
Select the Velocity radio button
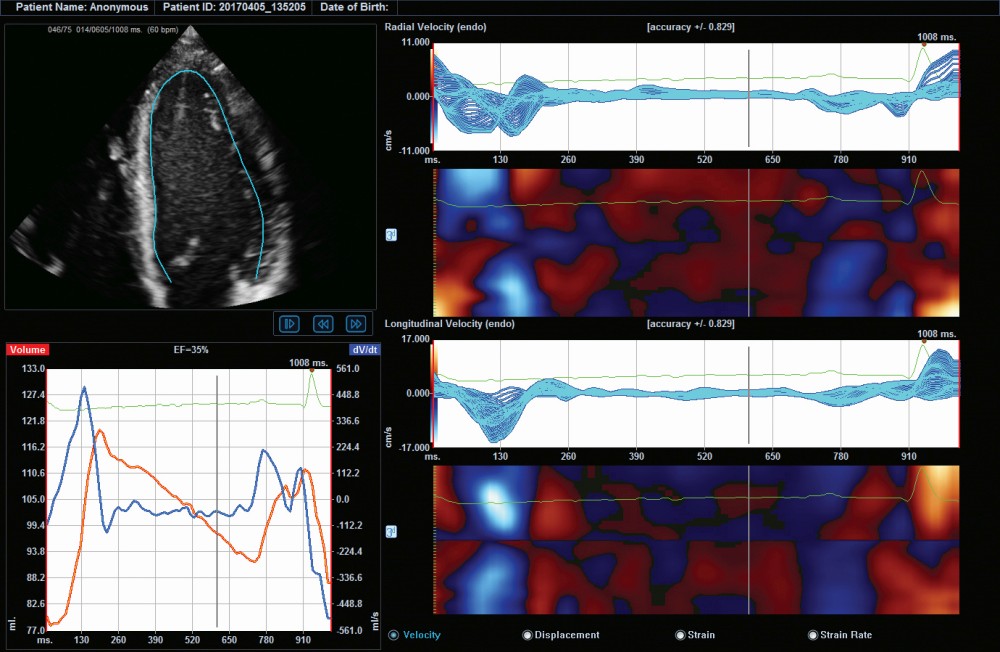pyautogui.click(x=393, y=635)
